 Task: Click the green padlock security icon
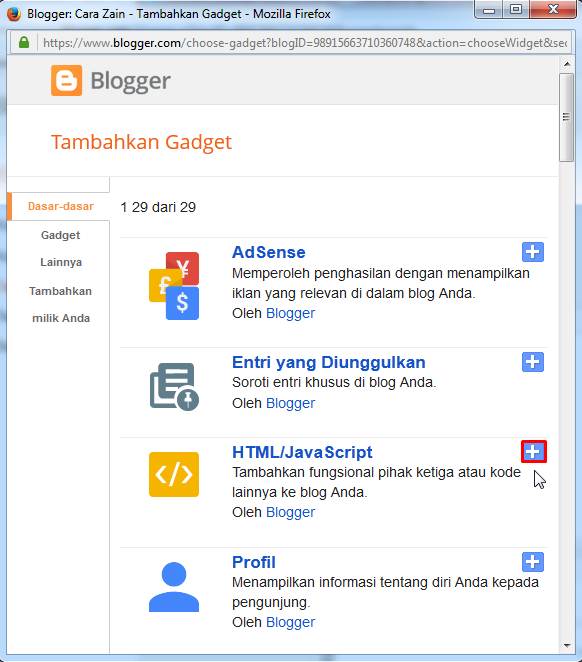click(24, 42)
